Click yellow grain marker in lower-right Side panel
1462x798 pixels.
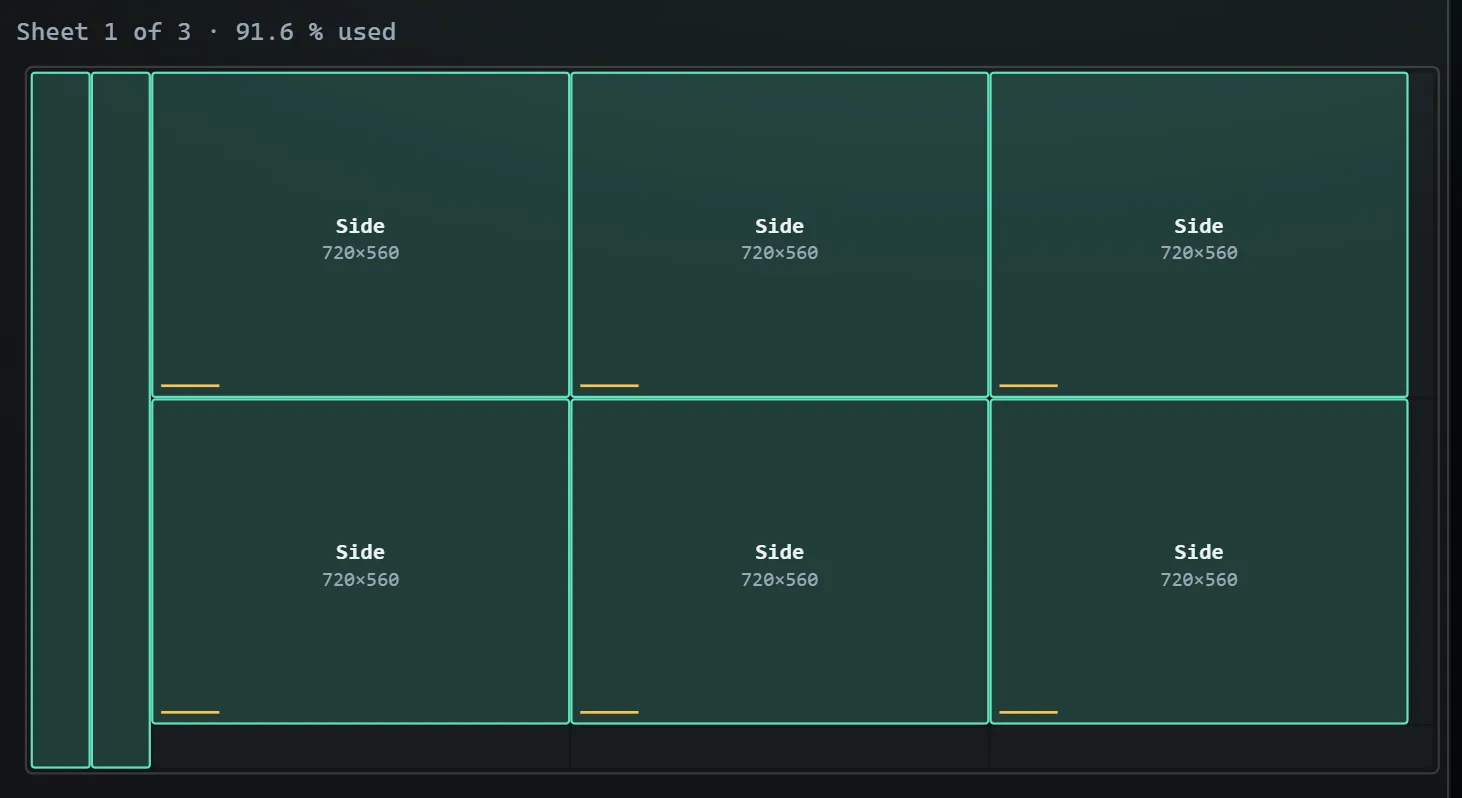(1028, 712)
